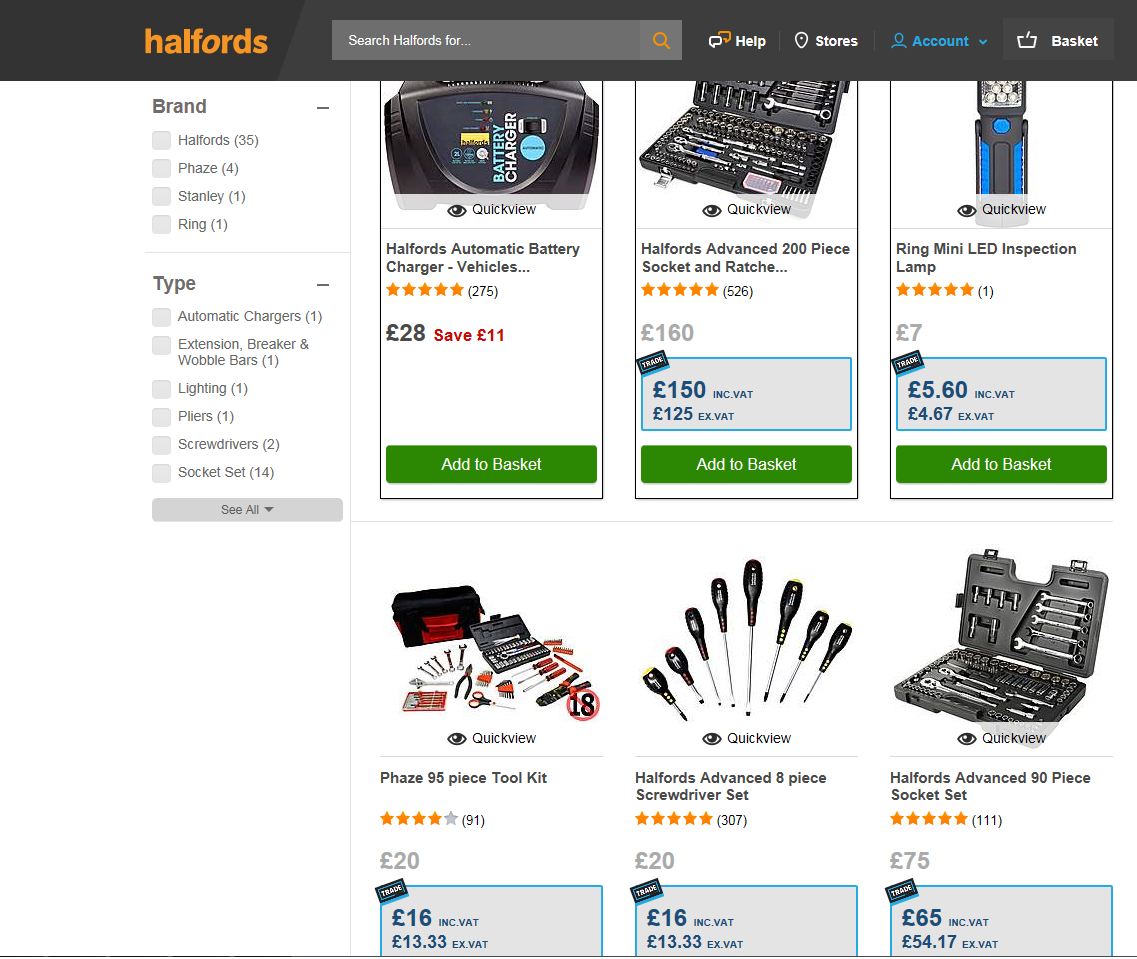Check the Socket Set (14) filter
Image resolution: width=1137 pixels, height=959 pixels.
coord(161,473)
